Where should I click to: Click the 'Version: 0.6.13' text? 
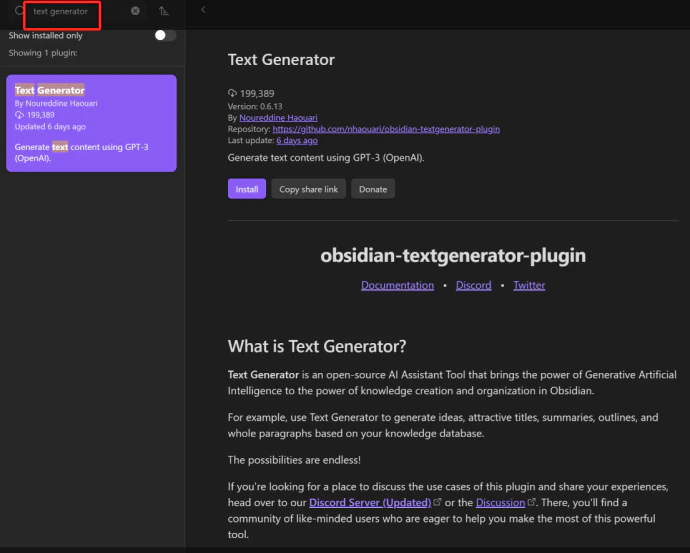tap(255, 106)
